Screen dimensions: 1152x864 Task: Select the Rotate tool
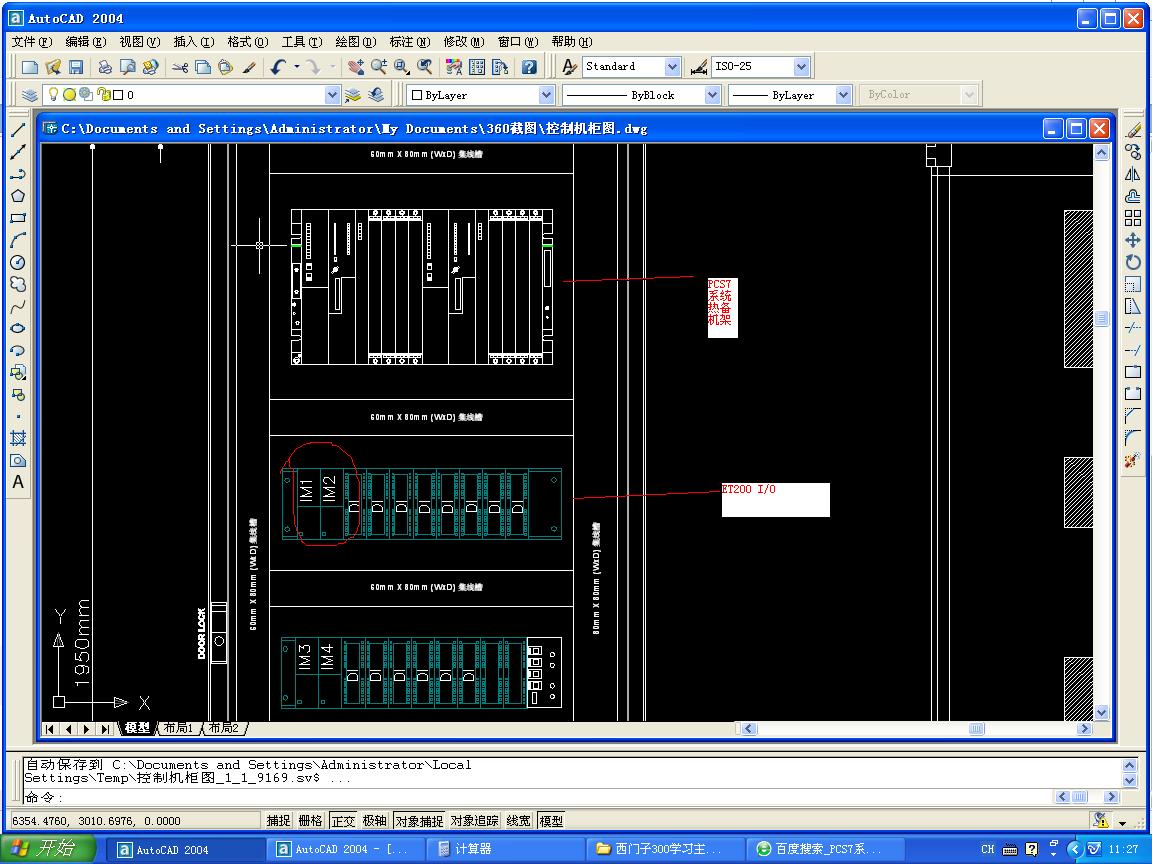tap(1133, 262)
